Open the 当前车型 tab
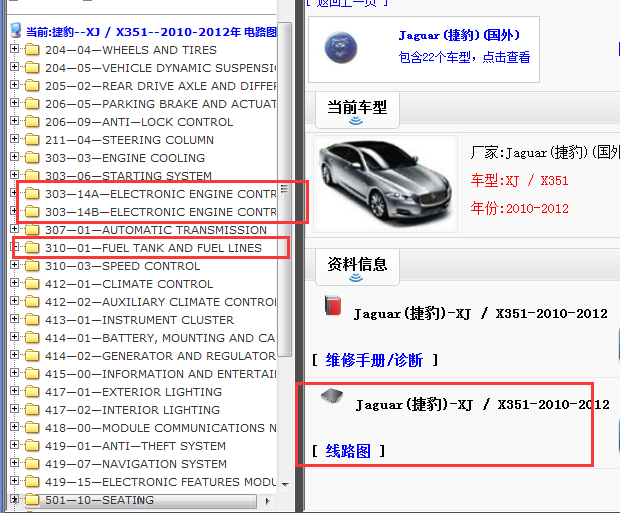The width and height of the screenshot is (620, 513). (x=357, y=110)
